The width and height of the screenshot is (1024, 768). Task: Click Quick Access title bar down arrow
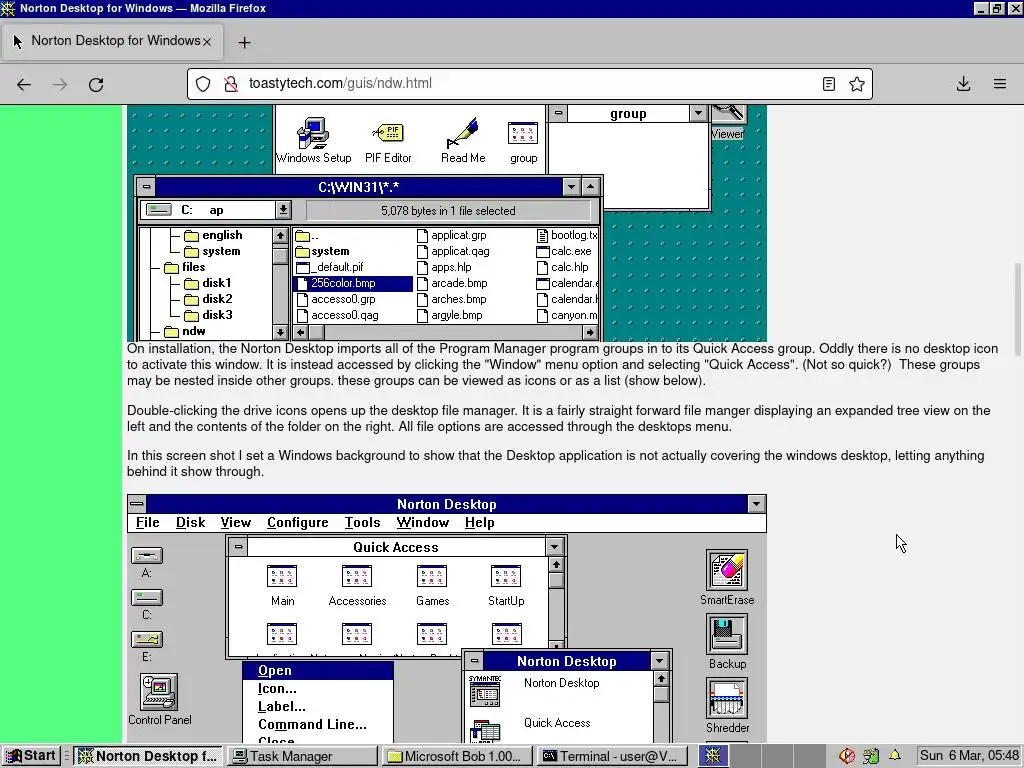(x=554, y=547)
